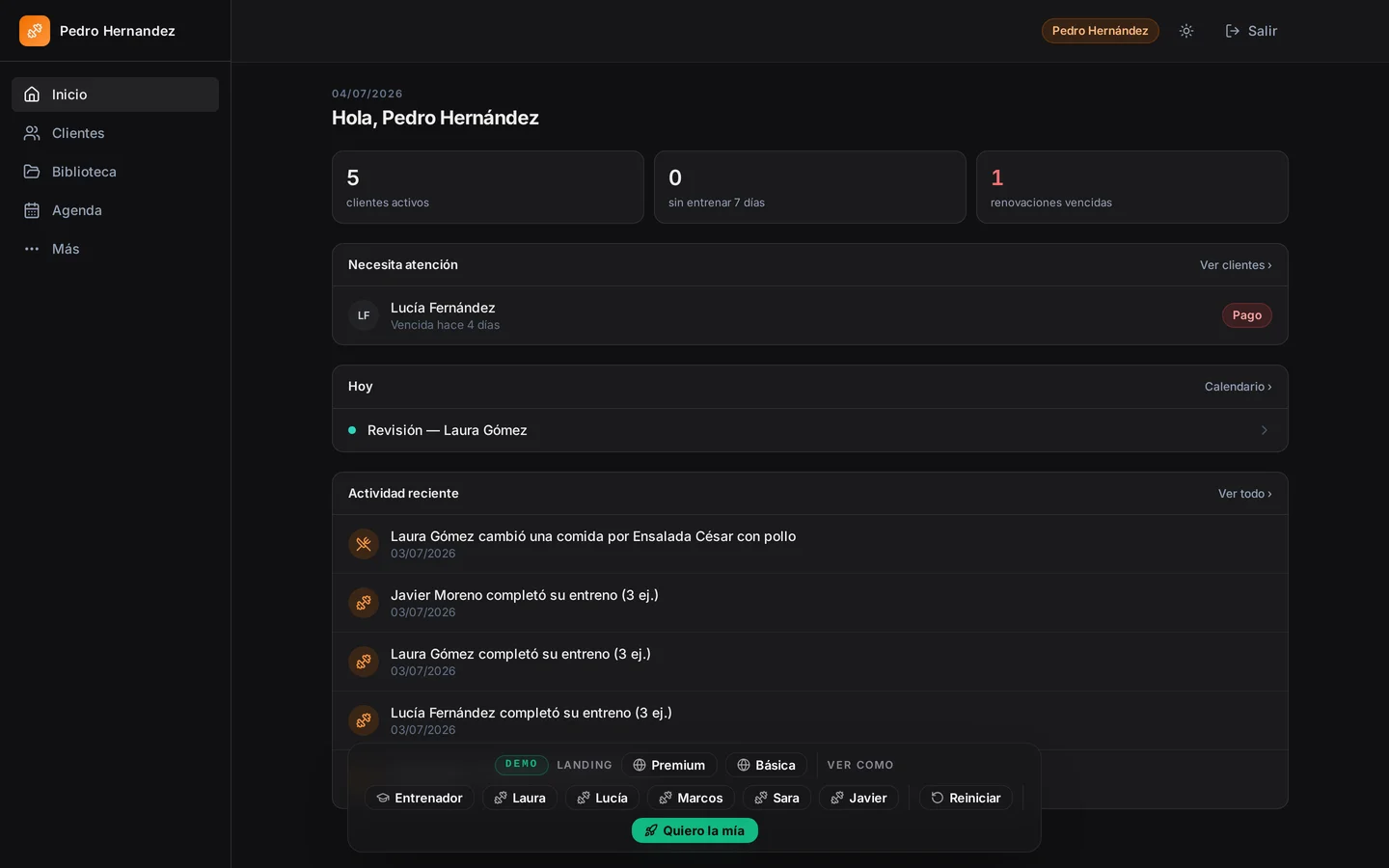Expand the Revisión row chevron
1389x868 pixels.
pos(1264,430)
